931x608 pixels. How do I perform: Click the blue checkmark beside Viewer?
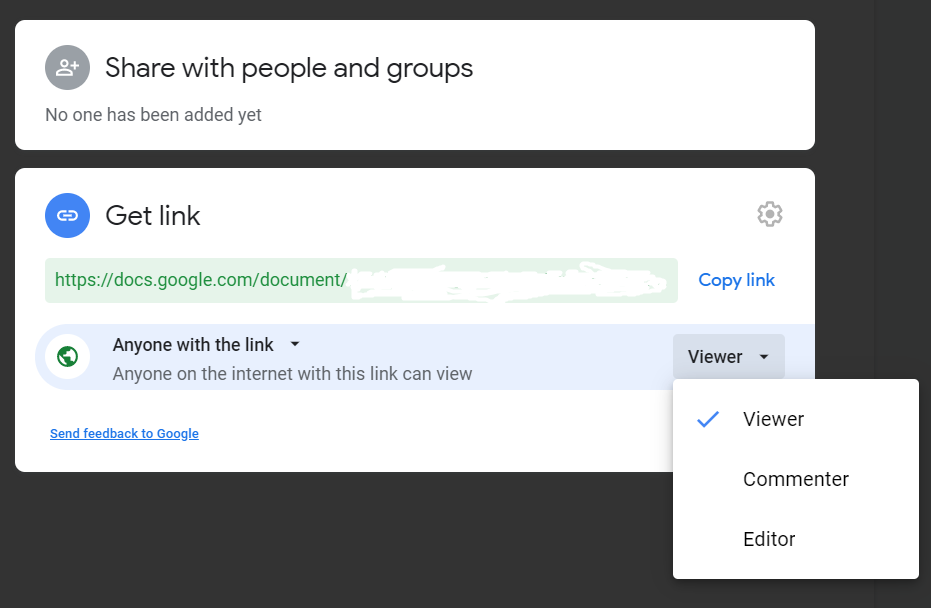pyautogui.click(x=708, y=419)
